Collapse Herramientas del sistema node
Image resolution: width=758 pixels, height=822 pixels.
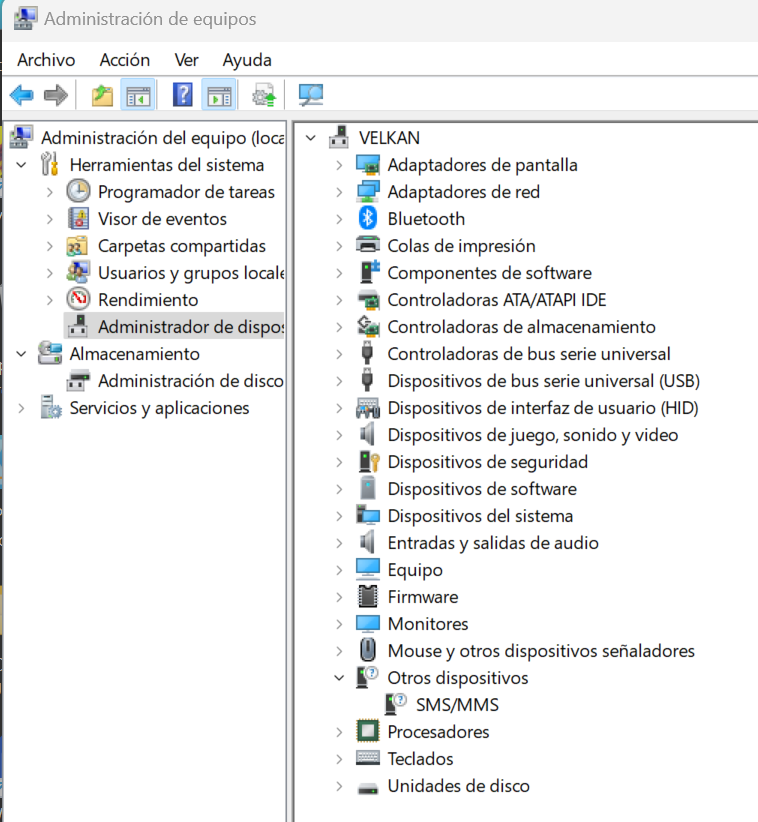[x=21, y=165]
